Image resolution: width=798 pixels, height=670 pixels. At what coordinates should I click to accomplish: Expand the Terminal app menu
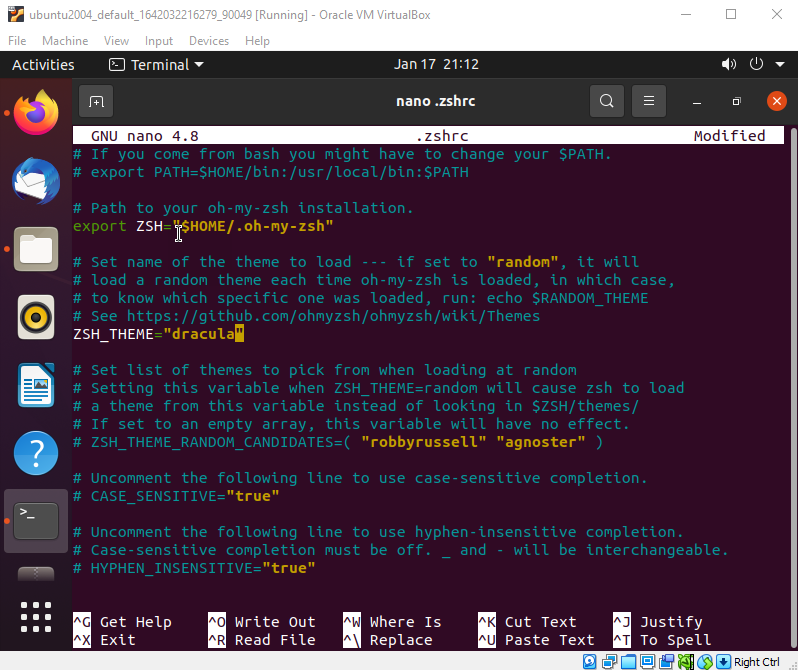pos(156,64)
